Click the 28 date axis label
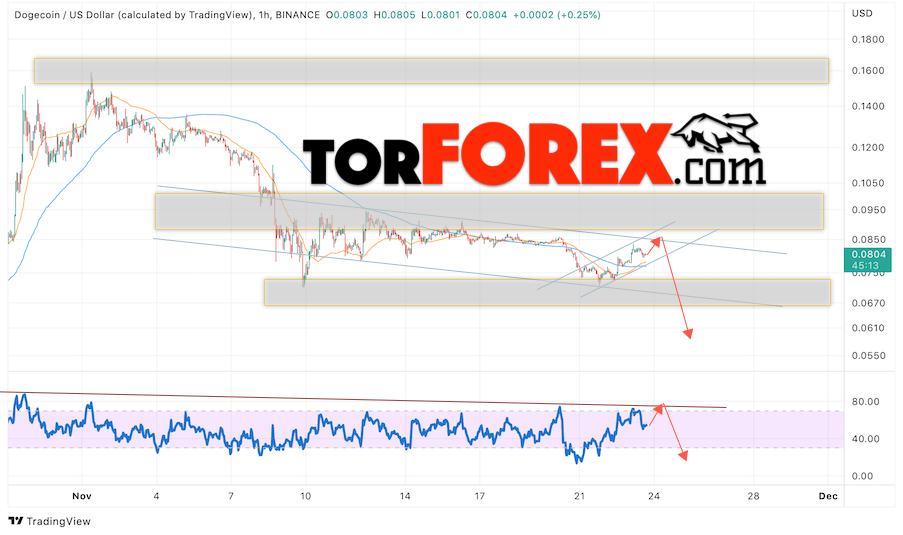The image size is (903, 535). [x=753, y=496]
